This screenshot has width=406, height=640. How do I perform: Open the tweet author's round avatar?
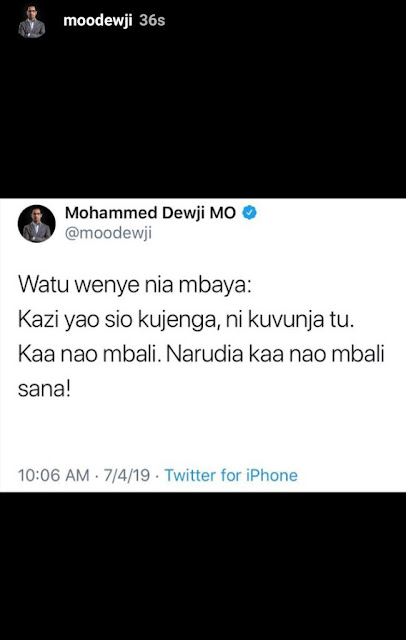click(x=36, y=224)
